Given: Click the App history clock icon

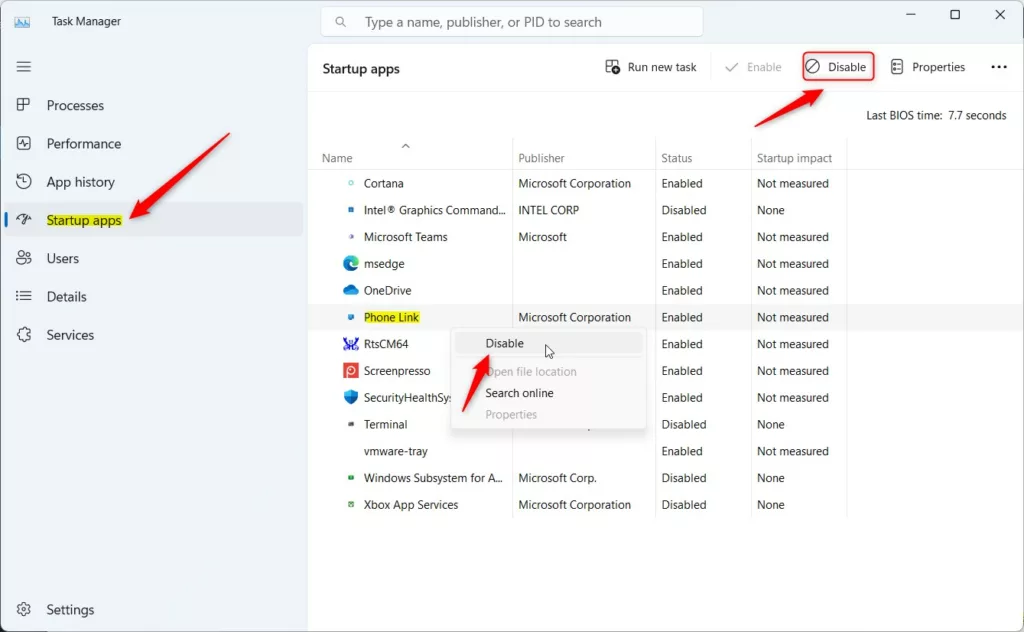Looking at the screenshot, I should click(x=24, y=182).
